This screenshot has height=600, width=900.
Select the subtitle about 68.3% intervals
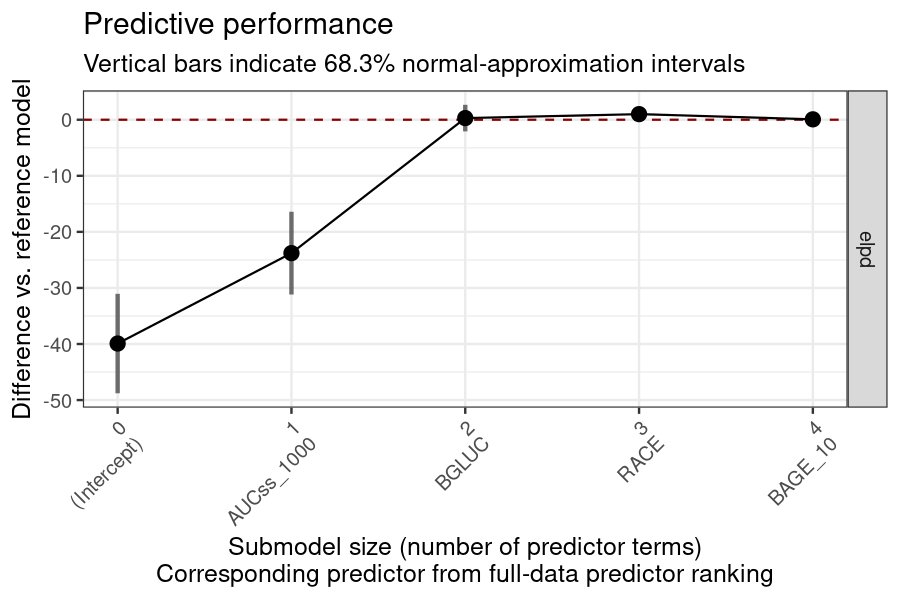pyautogui.click(x=414, y=64)
